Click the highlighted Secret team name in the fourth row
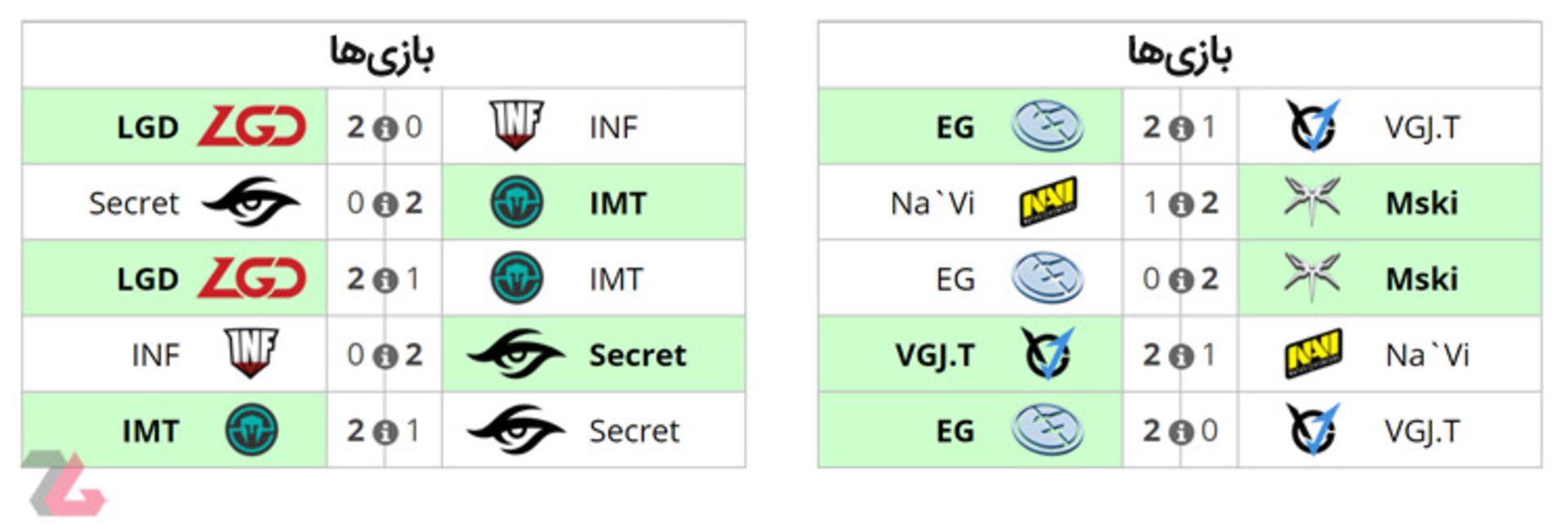Screen dimensions: 1568x529 638,354
